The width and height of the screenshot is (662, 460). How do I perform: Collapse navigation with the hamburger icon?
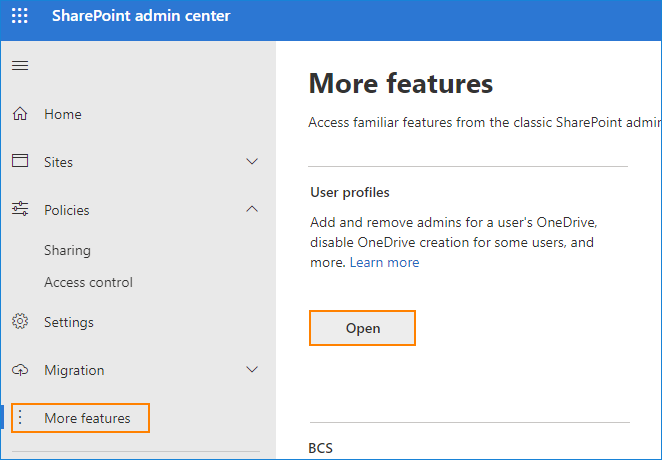pyautogui.click(x=20, y=65)
